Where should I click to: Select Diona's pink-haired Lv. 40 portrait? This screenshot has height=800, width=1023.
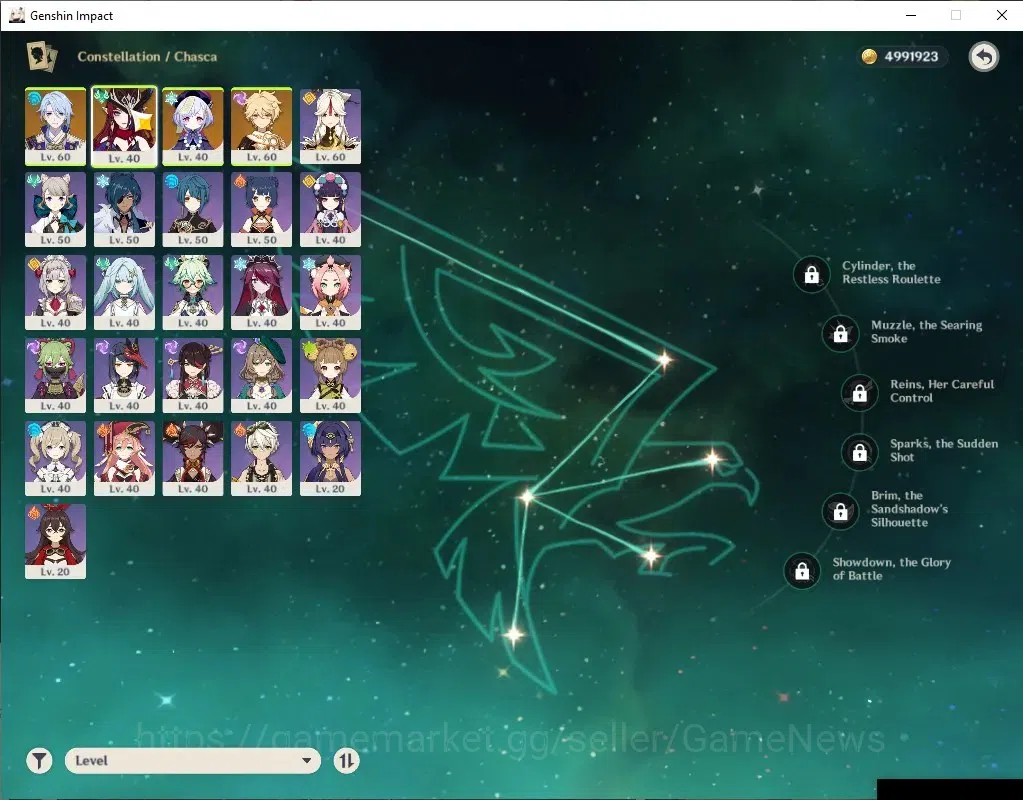coord(330,292)
